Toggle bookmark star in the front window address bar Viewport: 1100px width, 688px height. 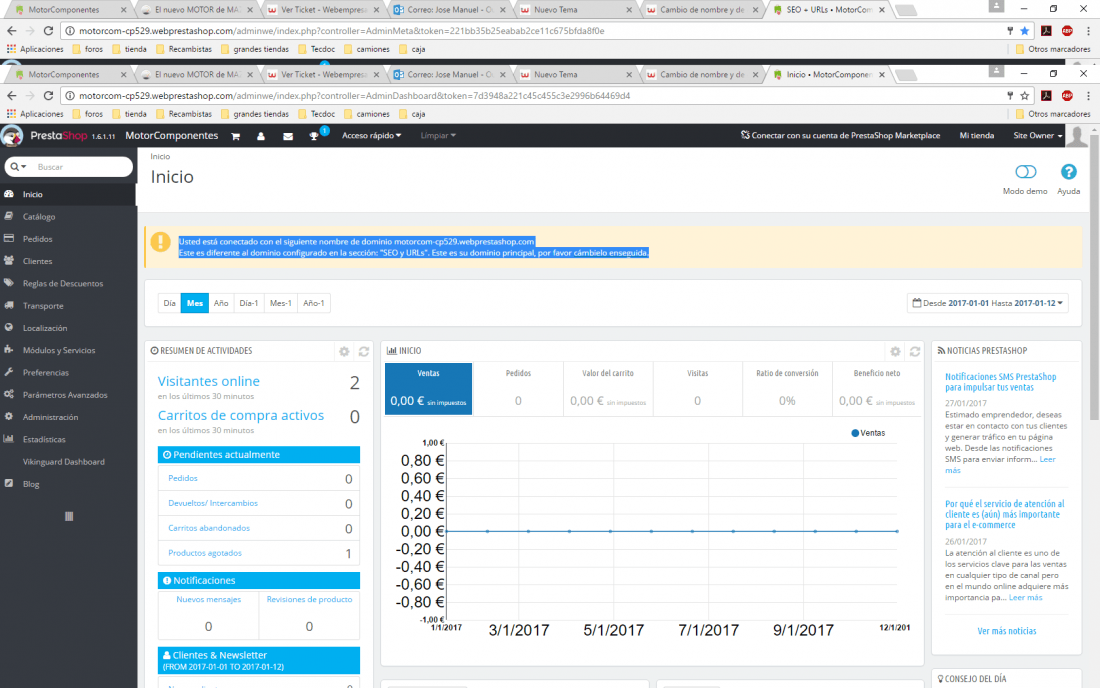click(x=1025, y=95)
